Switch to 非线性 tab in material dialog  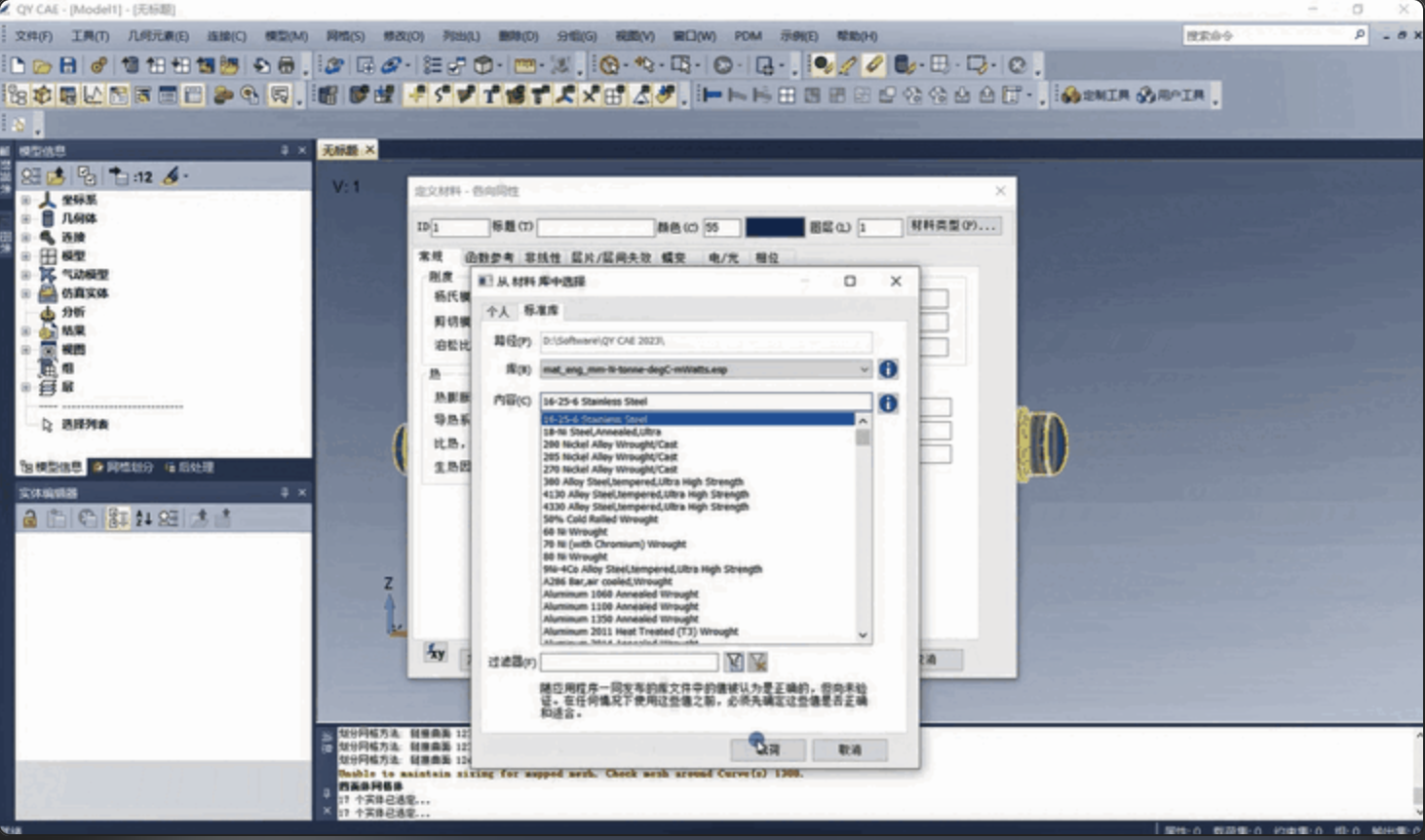[x=543, y=257]
